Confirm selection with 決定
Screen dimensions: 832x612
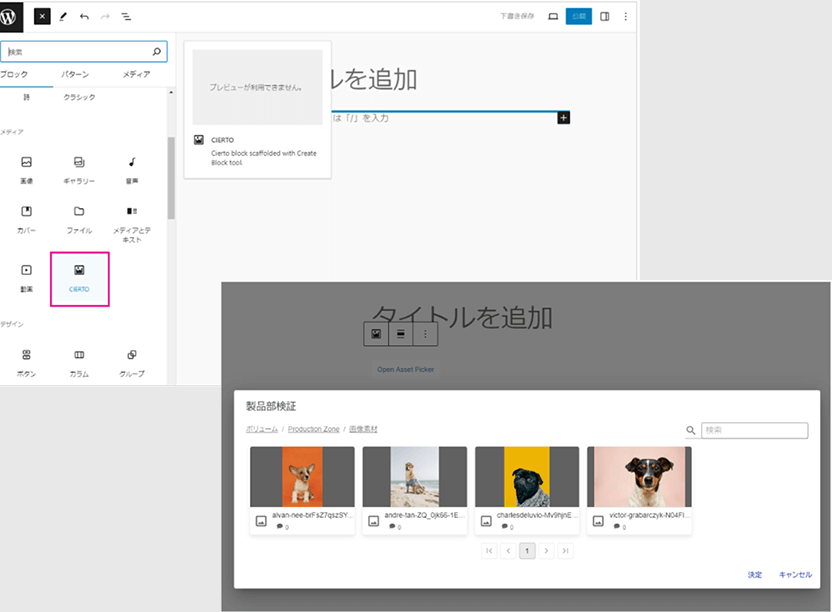coord(755,575)
